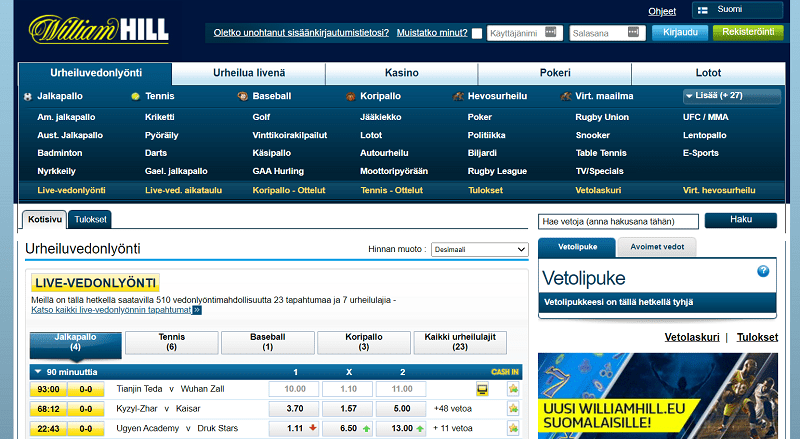Click the green Rekisteröinti button
This screenshot has height=439, width=800.
(x=748, y=33)
